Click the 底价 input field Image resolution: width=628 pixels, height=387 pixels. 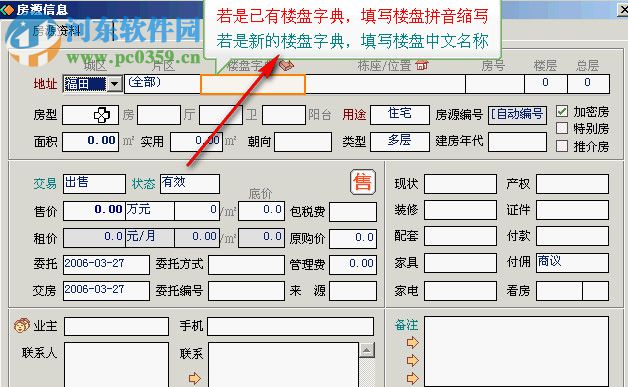click(262, 211)
